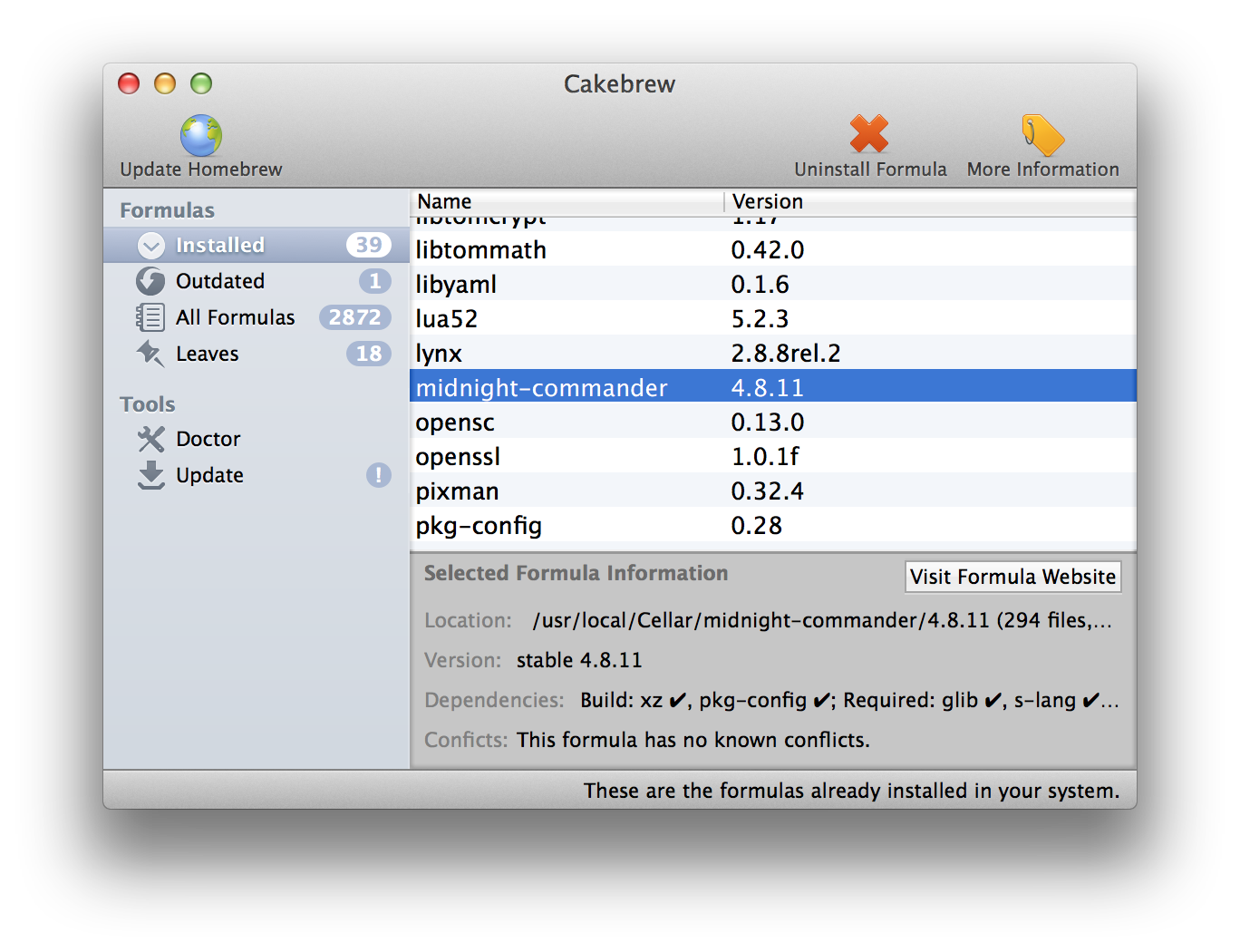Open the Update tool download icon
This screenshot has height=952, width=1240.
click(x=150, y=475)
